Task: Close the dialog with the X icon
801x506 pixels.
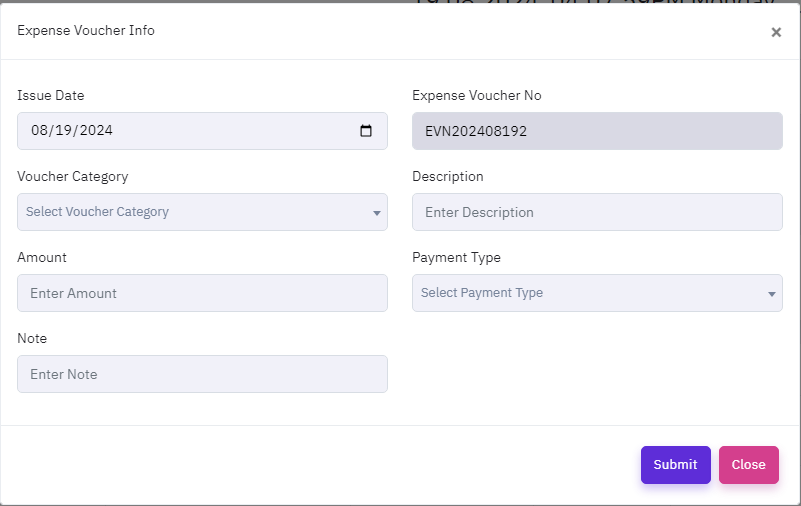Action: tap(776, 32)
